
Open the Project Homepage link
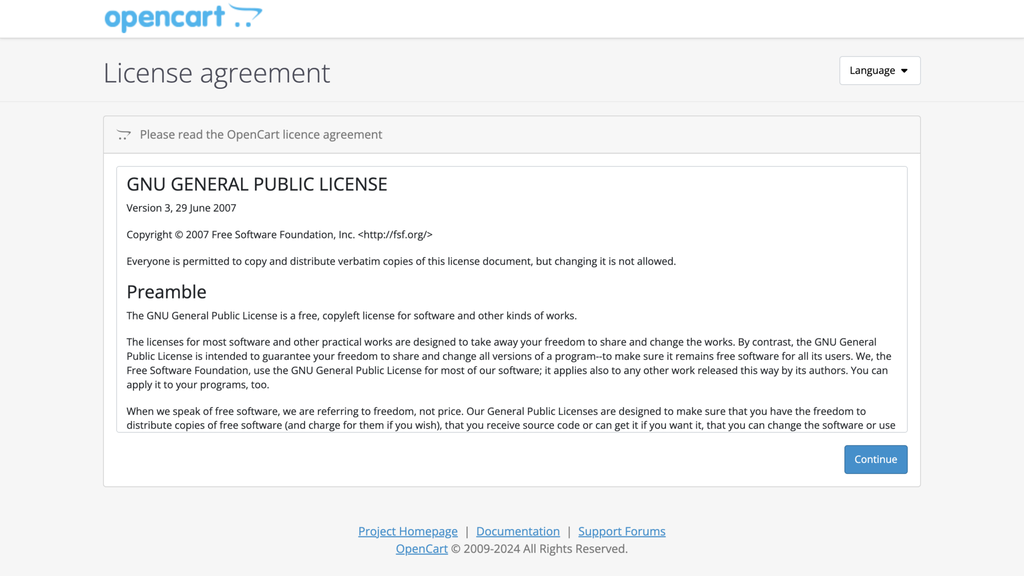tap(407, 531)
